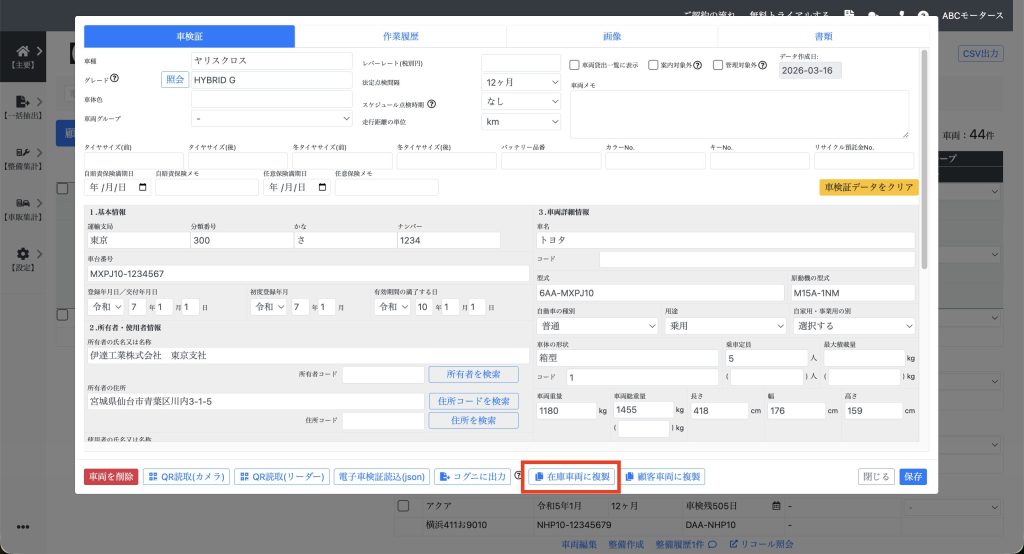This screenshot has height=554, width=1024.
Task: Open the 自動車の種別 dropdown showing 普通
Action: tap(597, 326)
